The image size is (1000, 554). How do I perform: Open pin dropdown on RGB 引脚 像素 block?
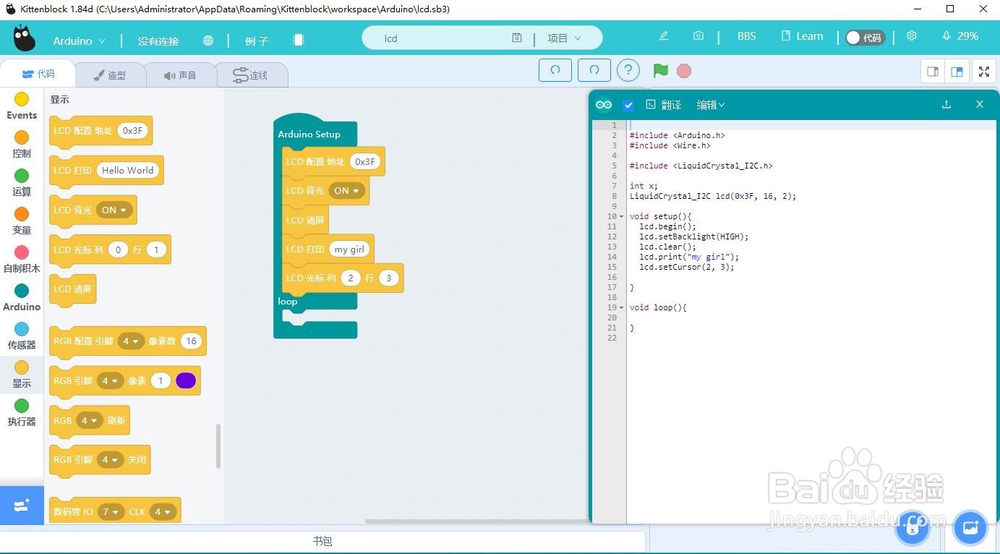coord(110,381)
